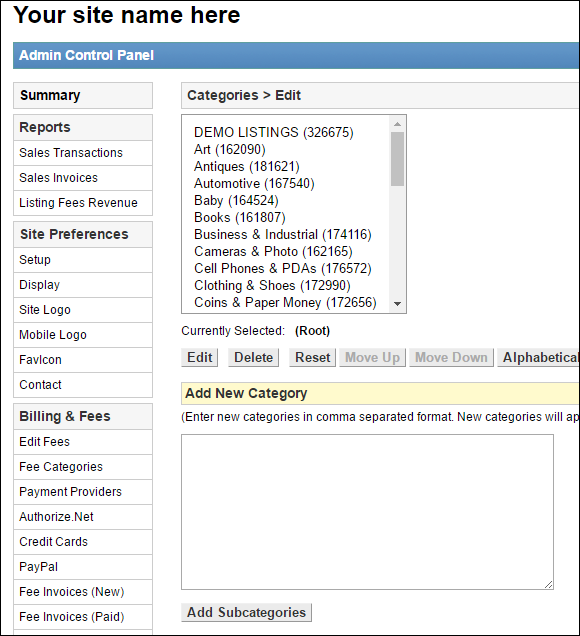Open Contact settings

click(x=83, y=385)
